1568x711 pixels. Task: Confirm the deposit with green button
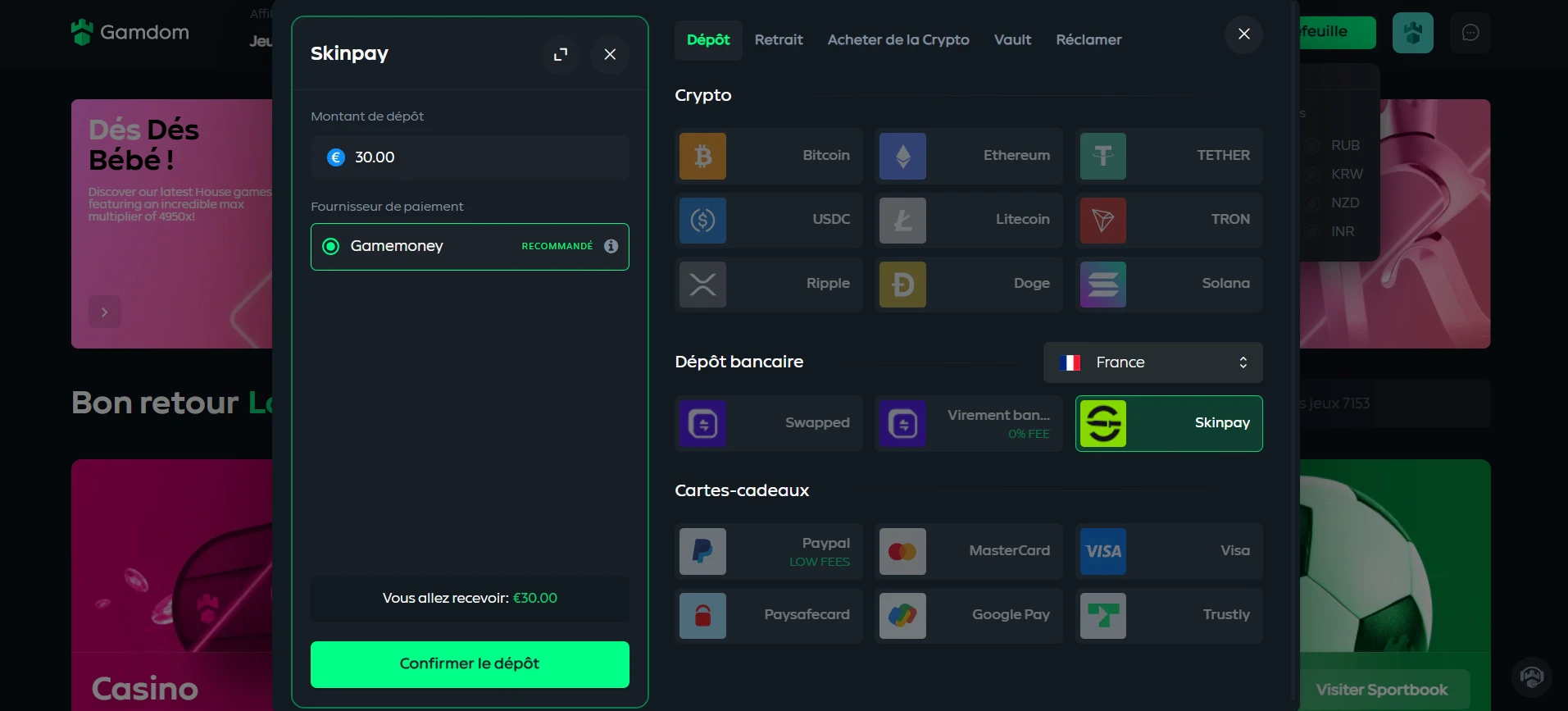470,664
